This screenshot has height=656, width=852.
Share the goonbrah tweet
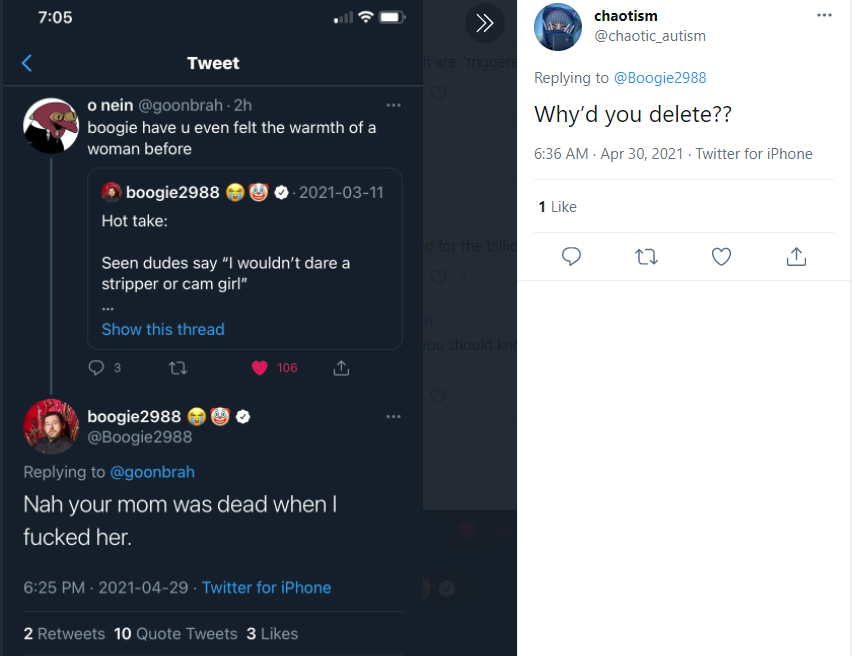point(341,368)
